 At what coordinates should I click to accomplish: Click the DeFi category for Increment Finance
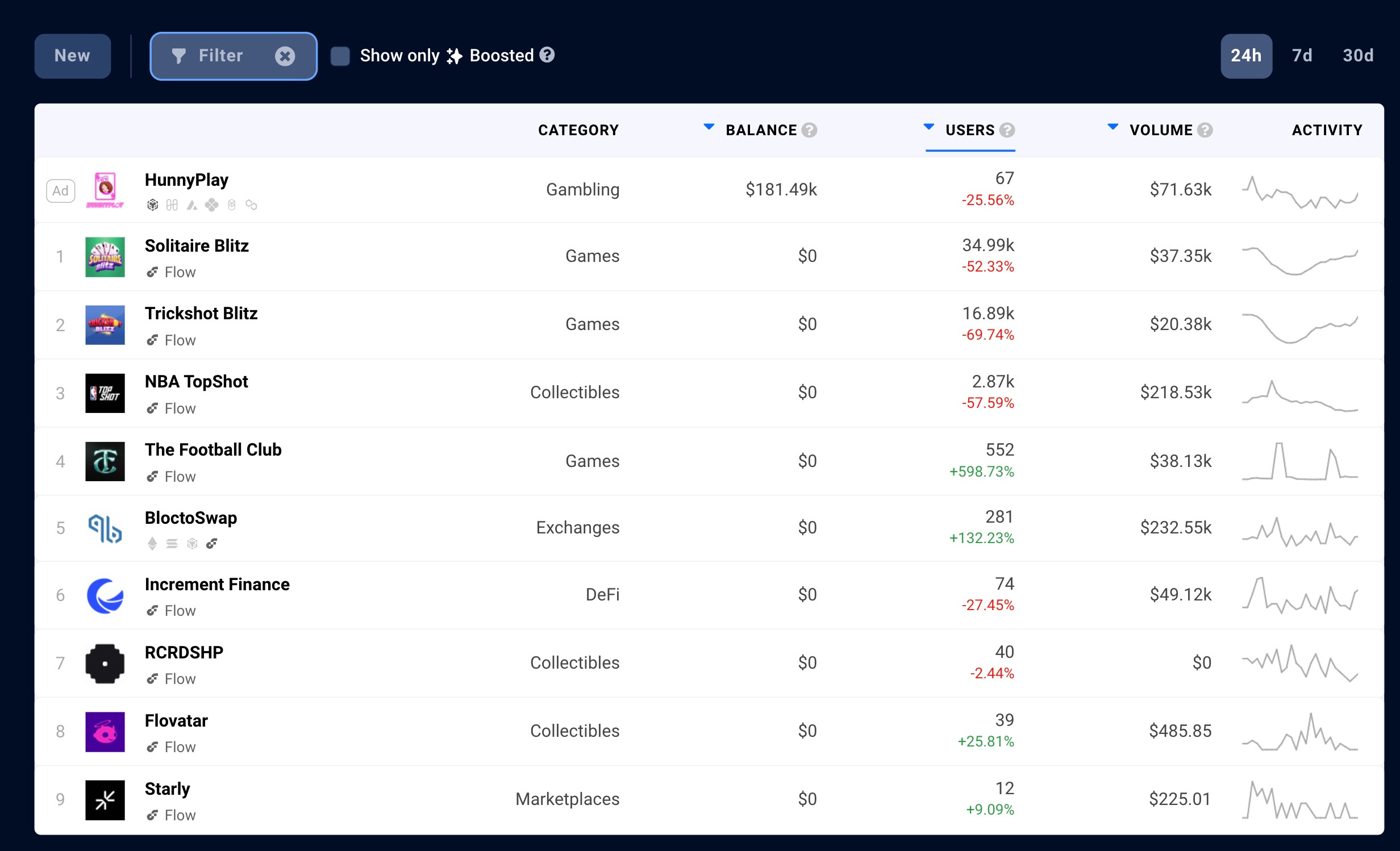[x=602, y=594]
